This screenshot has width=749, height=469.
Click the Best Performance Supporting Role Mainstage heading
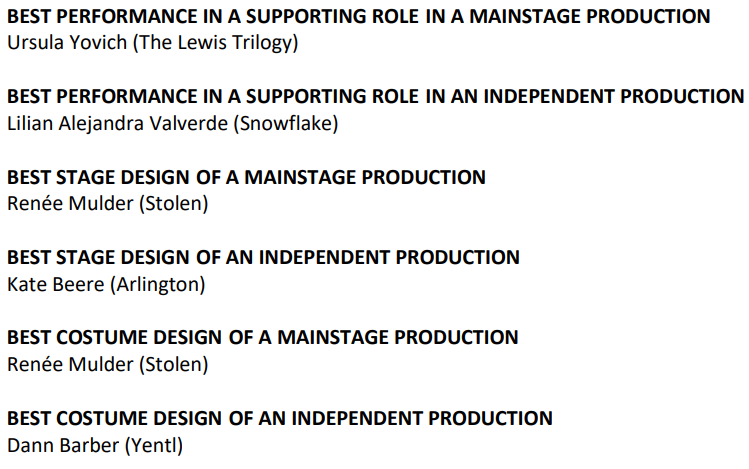[x=359, y=16]
